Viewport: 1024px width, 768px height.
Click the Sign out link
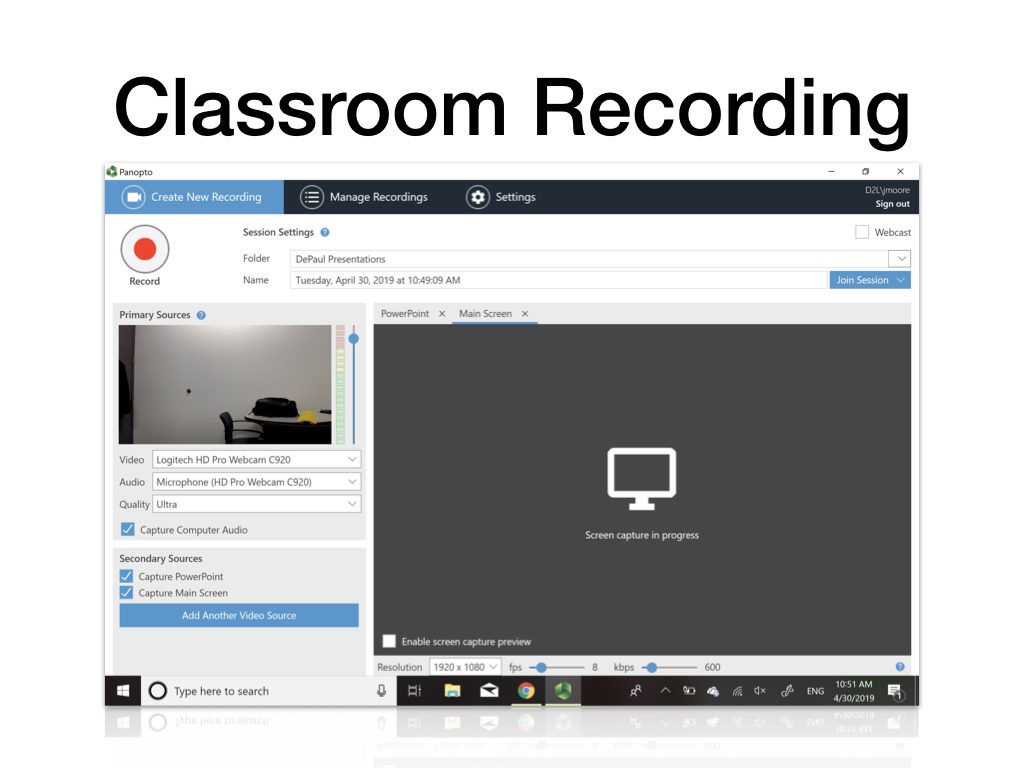tap(892, 204)
